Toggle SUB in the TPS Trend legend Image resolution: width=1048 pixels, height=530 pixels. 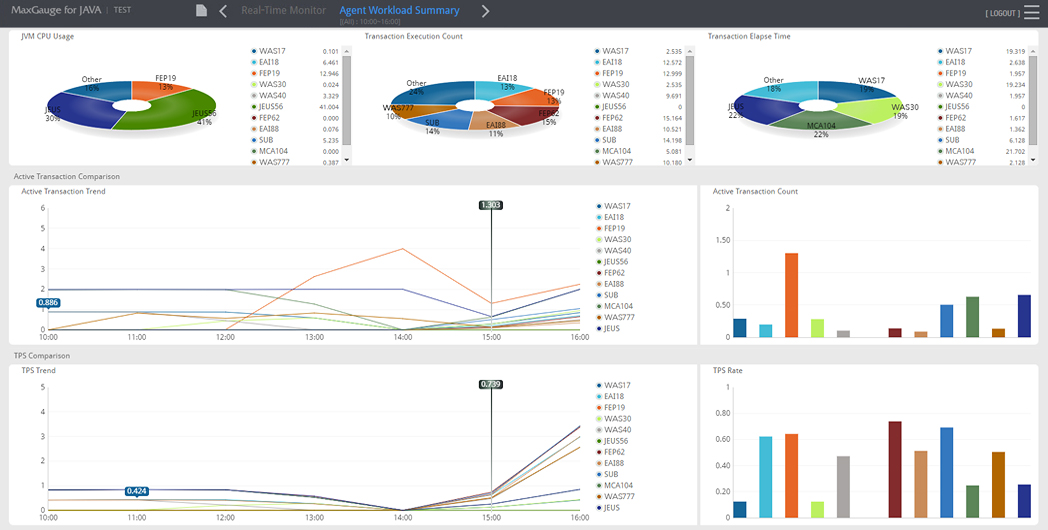609,475
